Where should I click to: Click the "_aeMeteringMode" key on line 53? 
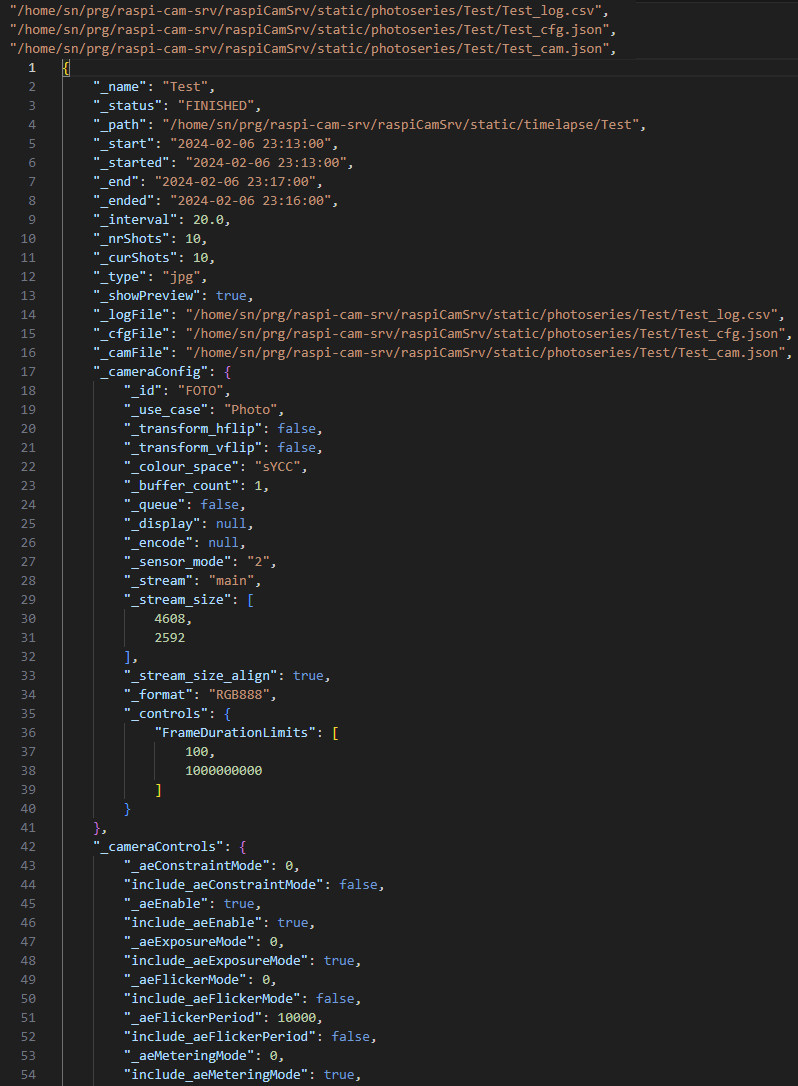[x=189, y=1056]
